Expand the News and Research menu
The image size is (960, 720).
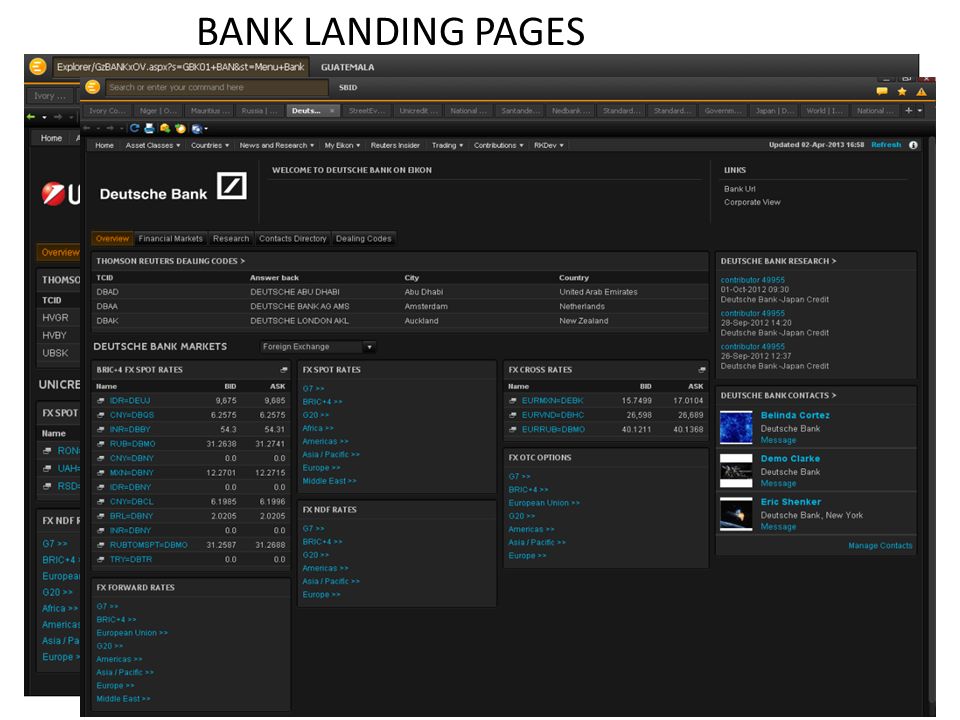277,145
